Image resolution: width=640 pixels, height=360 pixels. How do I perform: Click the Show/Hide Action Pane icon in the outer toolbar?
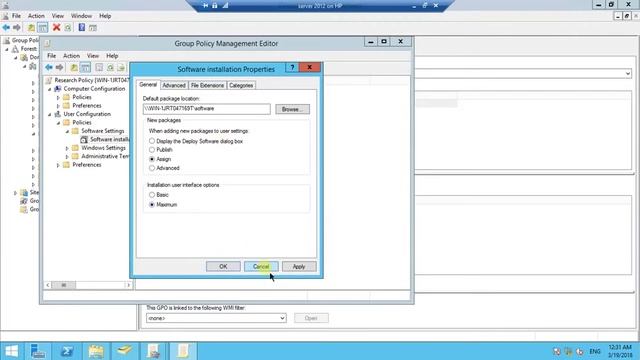[x=93, y=28]
